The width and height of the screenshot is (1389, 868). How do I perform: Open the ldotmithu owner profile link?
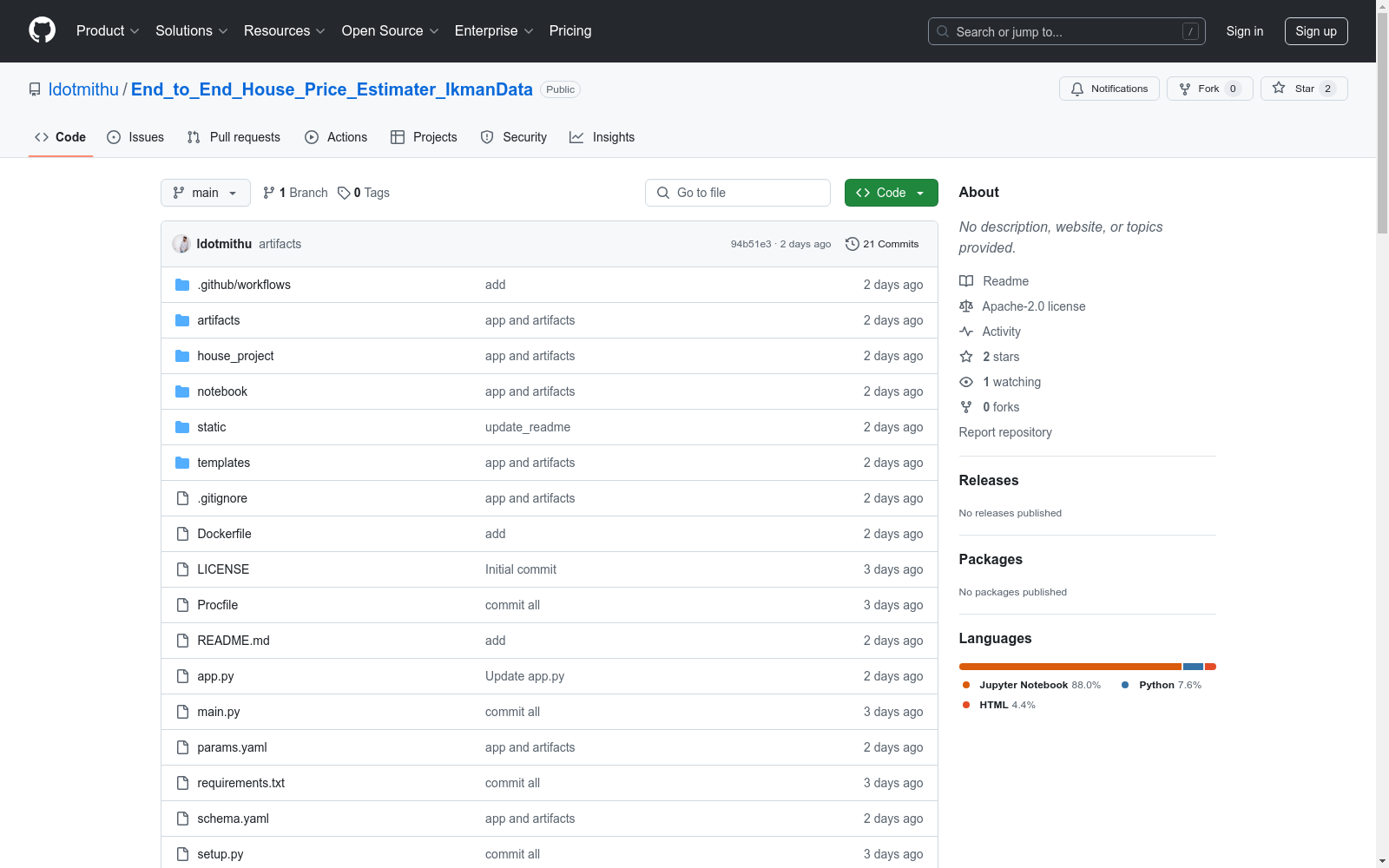pos(83,89)
